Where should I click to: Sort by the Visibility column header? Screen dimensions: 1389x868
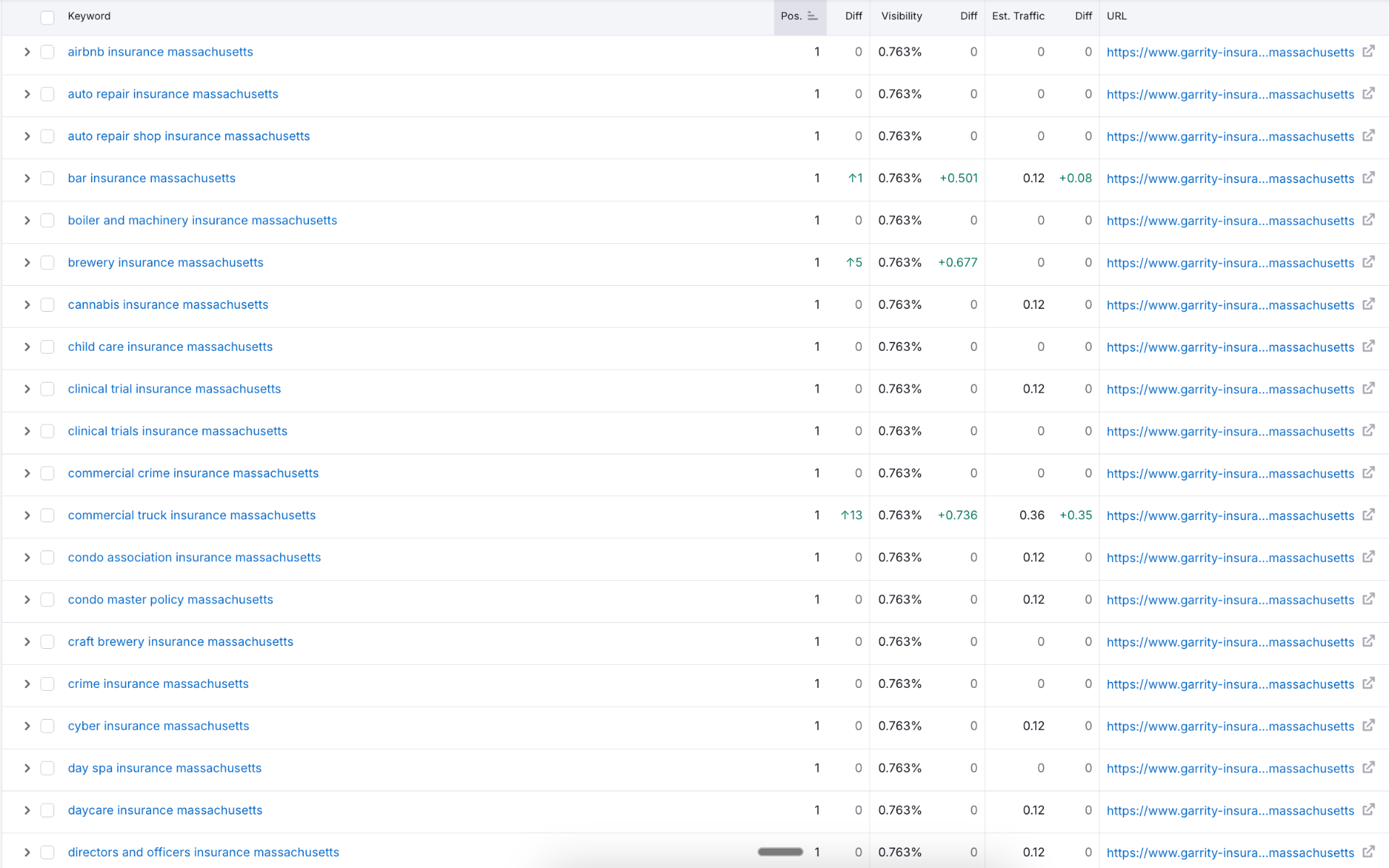[x=901, y=16]
